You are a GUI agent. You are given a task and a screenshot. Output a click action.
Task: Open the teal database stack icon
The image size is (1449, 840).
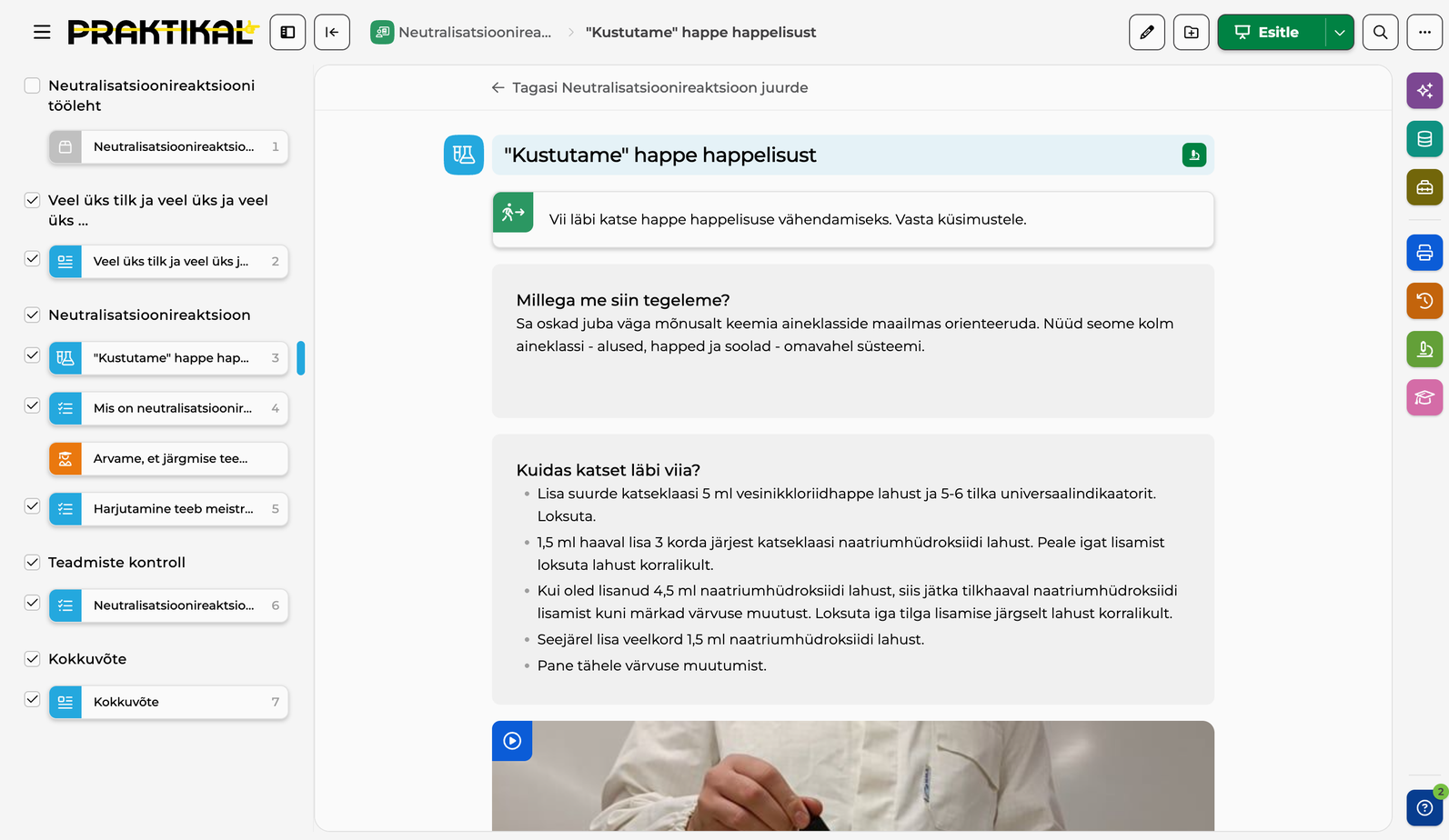point(1424,139)
